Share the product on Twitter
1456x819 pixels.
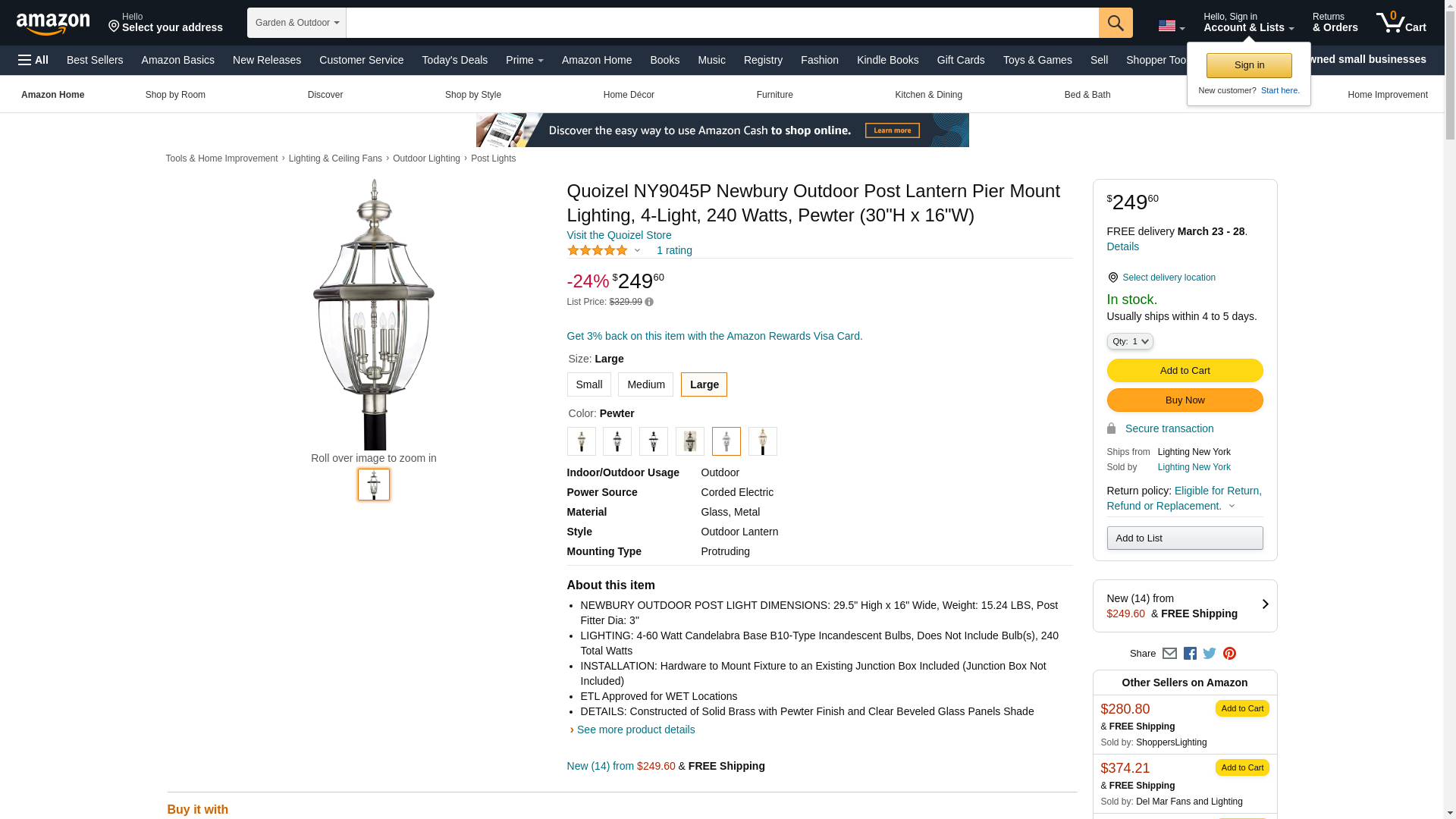click(1210, 654)
